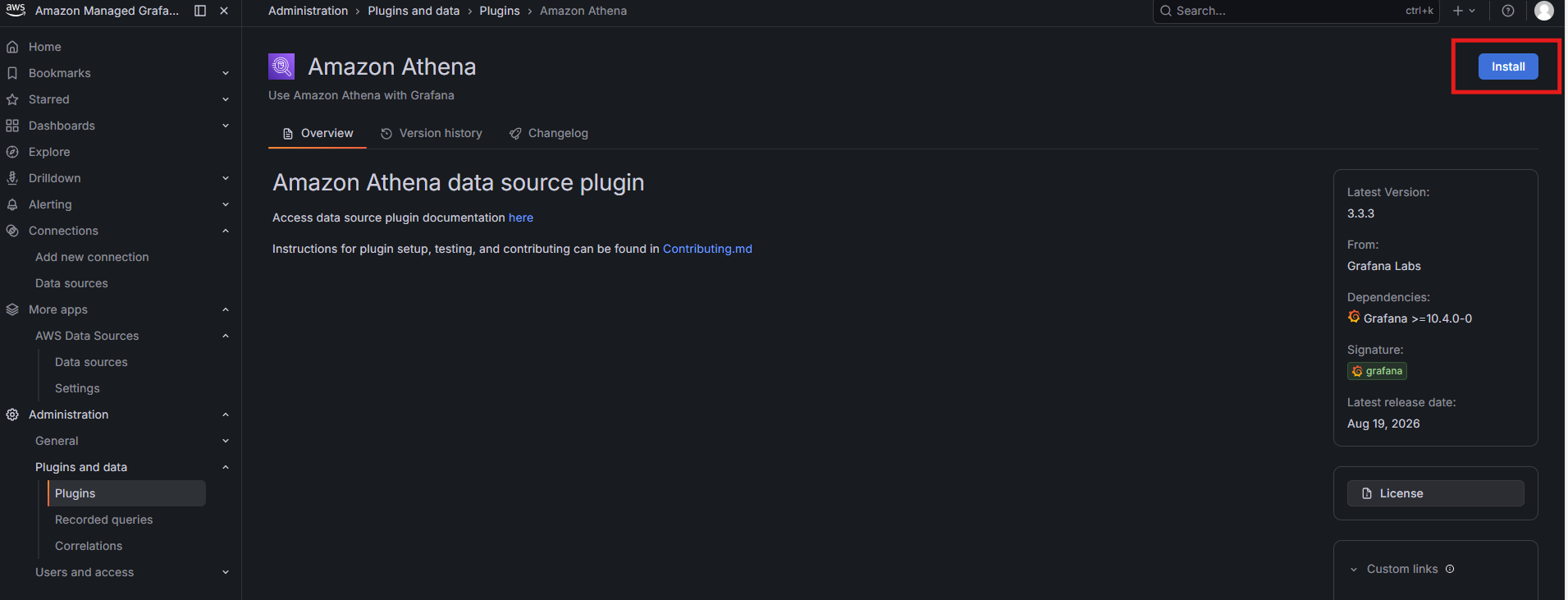This screenshot has width=1568, height=600.
Task: Open Add new connection in sidebar
Action: point(92,257)
